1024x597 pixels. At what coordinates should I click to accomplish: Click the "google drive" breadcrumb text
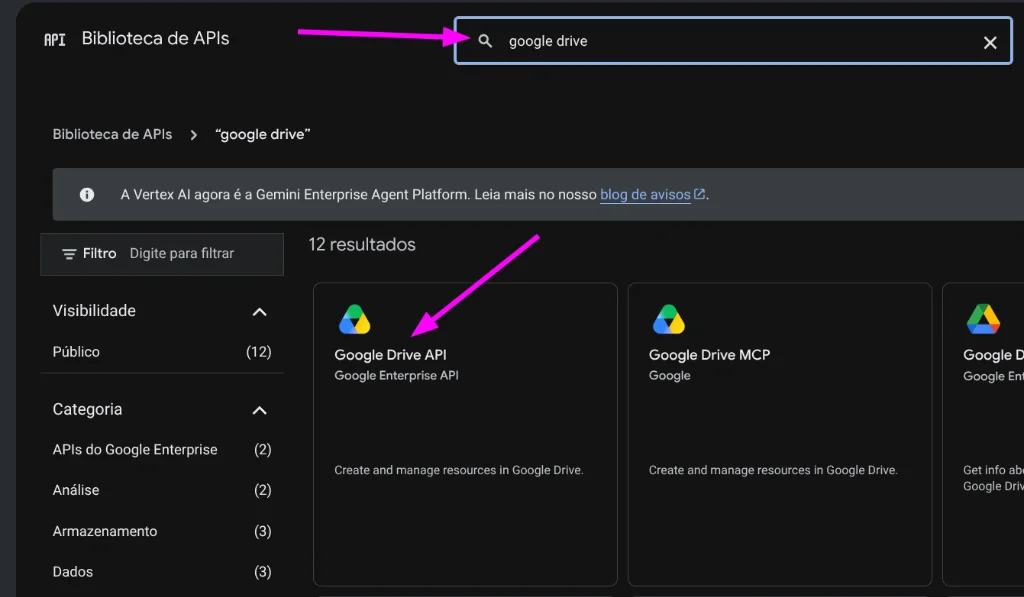point(263,135)
